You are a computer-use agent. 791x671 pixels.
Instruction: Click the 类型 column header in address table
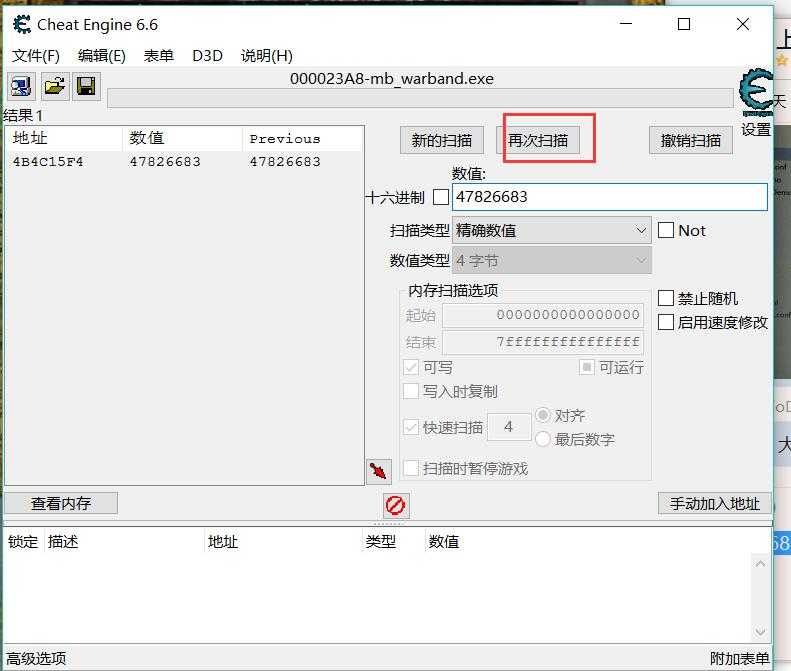coord(392,542)
